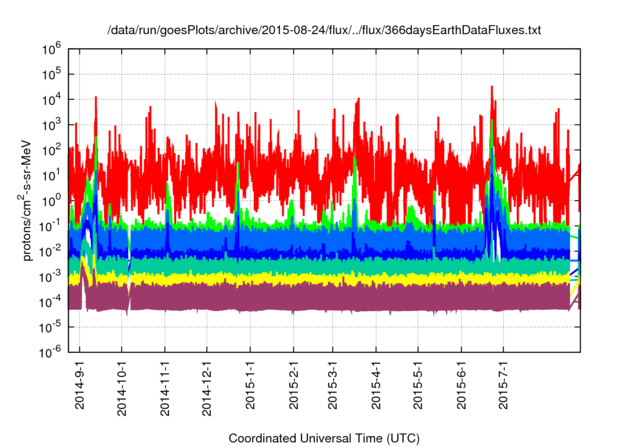Screen dimensions: 640x448
Task: Click the Coordinated Universal Time (UTC) axis label
Action: (323, 439)
